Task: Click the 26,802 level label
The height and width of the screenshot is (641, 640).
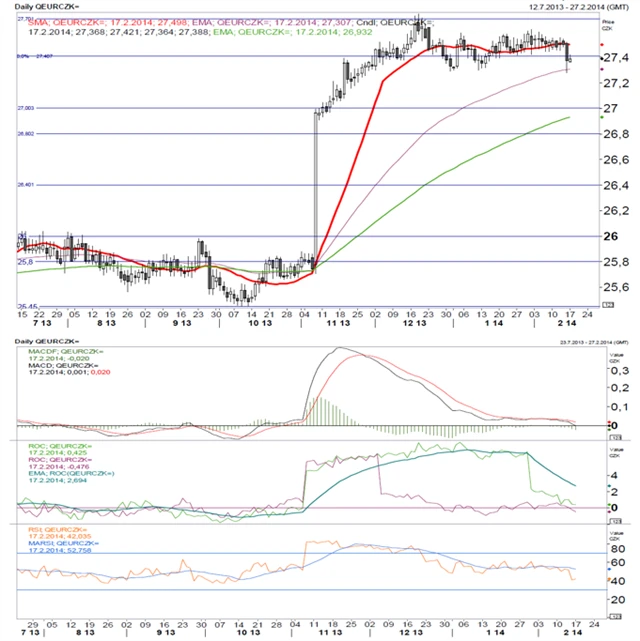Action: point(26,133)
